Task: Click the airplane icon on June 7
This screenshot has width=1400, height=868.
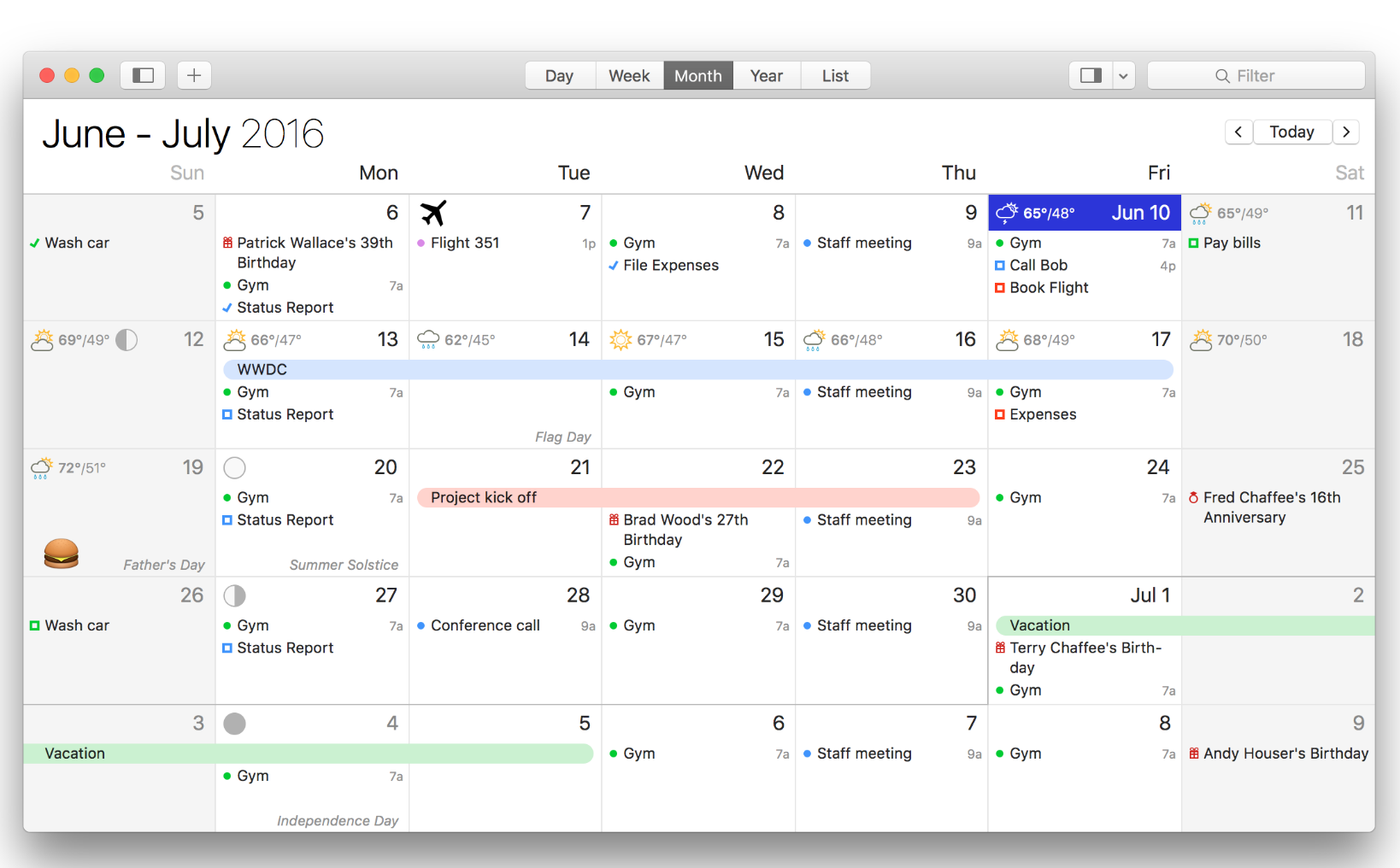Action: point(433,213)
